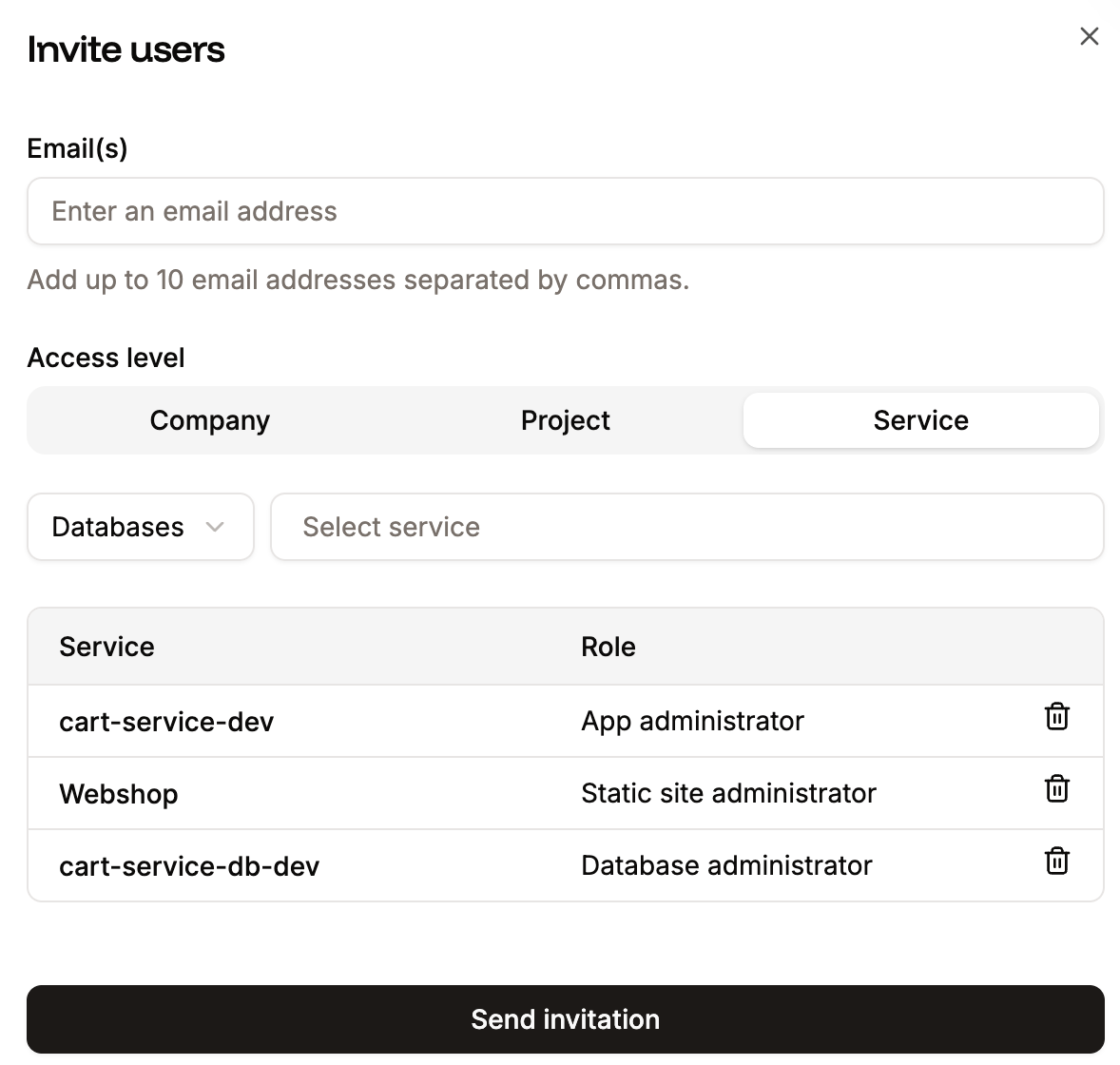Open the Select service picker
This screenshot has width=1120, height=1065.
coord(686,527)
